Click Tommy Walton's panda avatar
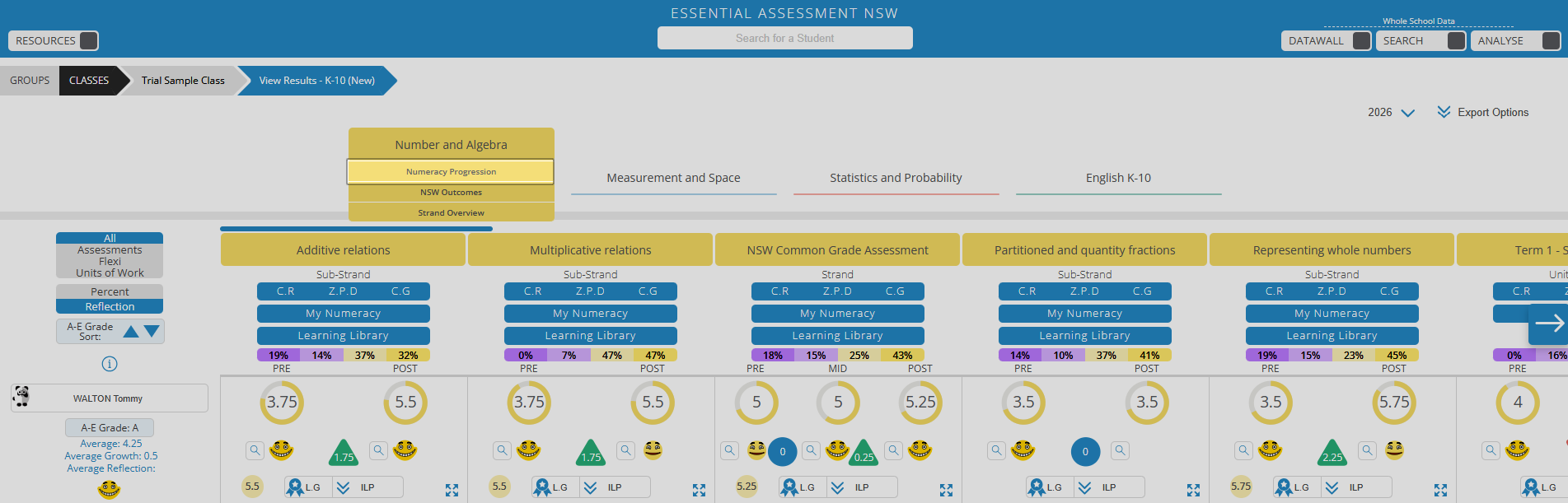1568x503 pixels. point(22,397)
